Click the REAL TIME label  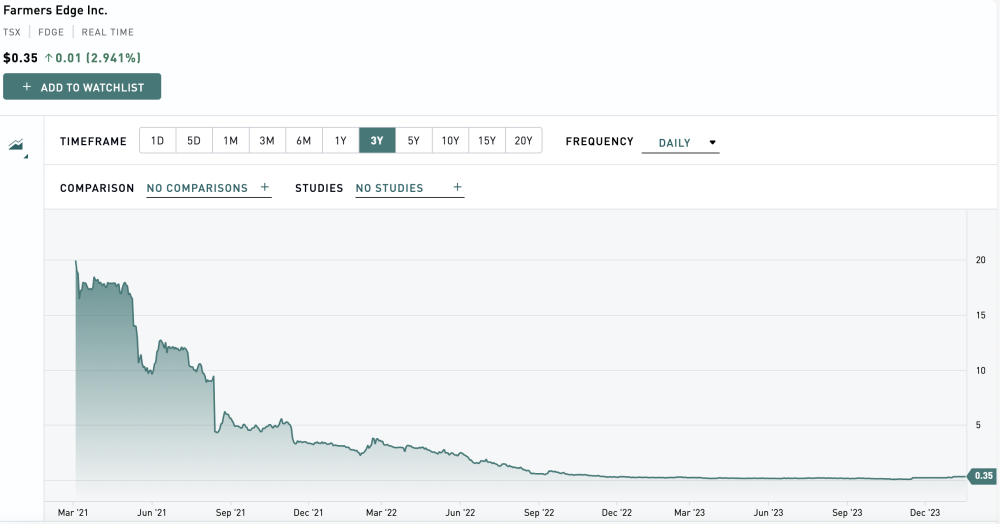pyautogui.click(x=108, y=32)
